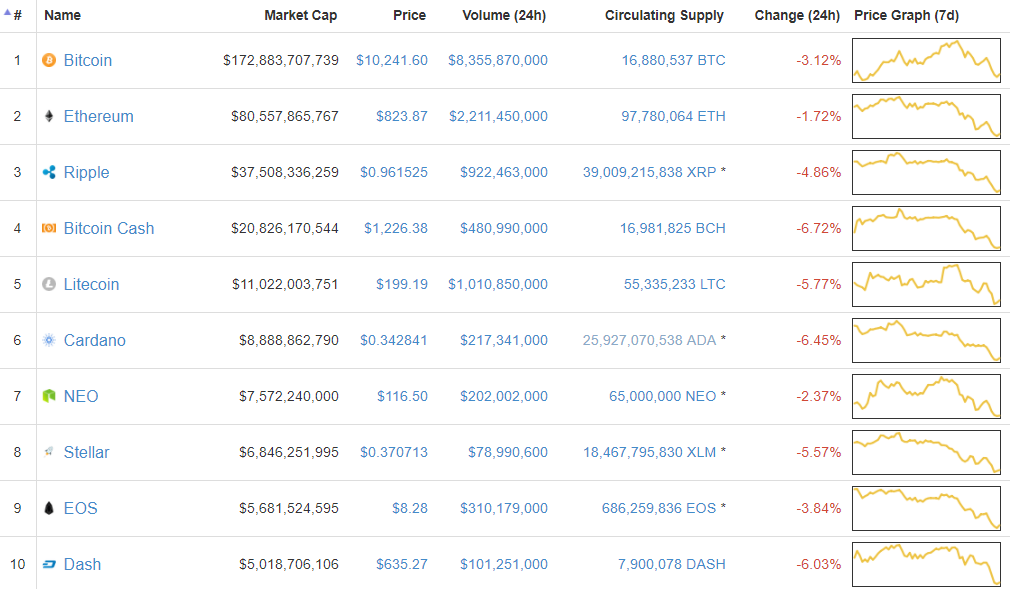Click the Stellar coin logo
Screen dimensions: 1010x589
pyautogui.click(x=47, y=452)
